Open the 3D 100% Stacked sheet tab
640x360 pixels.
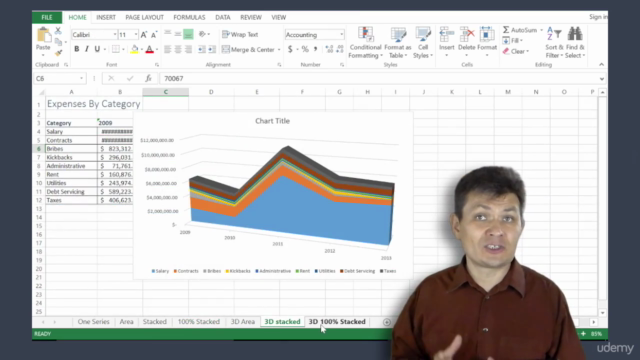click(x=337, y=322)
